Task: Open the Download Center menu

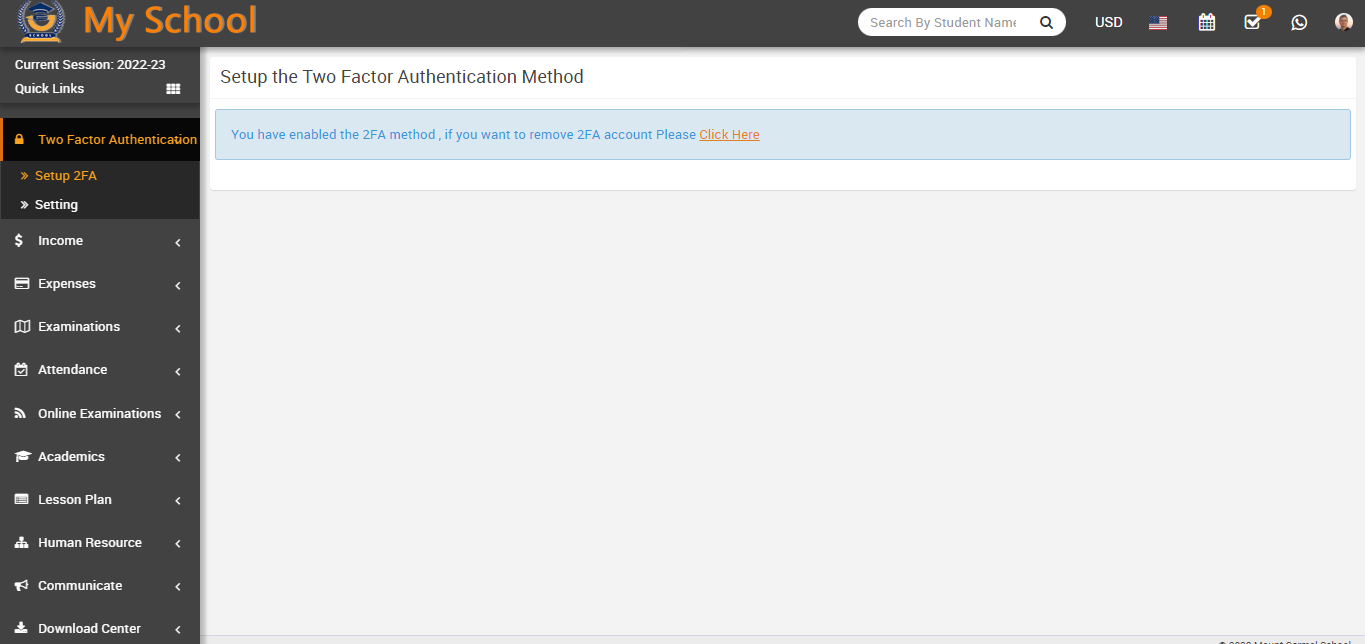Action: tap(100, 629)
